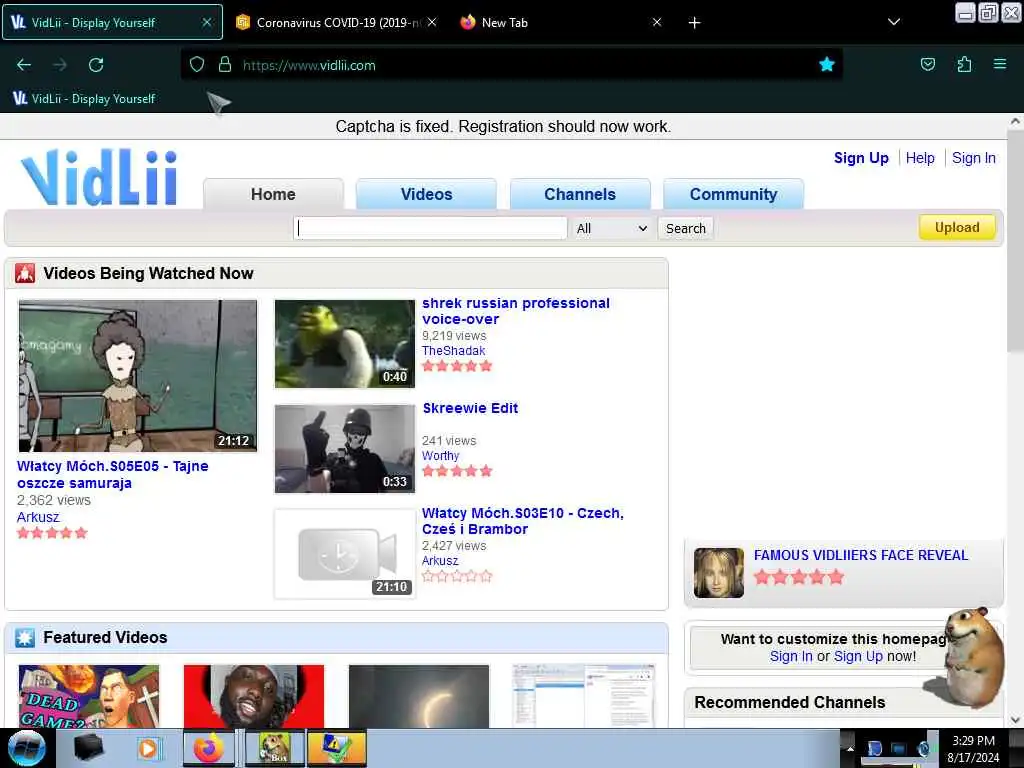Close the VidLii browser tab
The height and width of the screenshot is (768, 1024).
[x=206, y=22]
